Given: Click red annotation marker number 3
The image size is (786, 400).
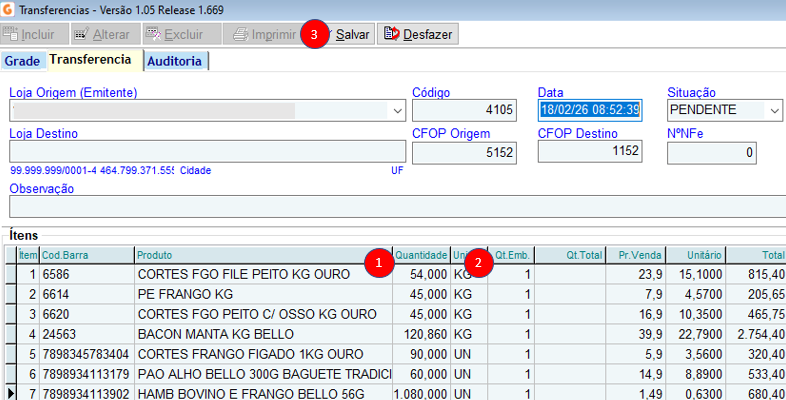Looking at the screenshot, I should (316, 34).
